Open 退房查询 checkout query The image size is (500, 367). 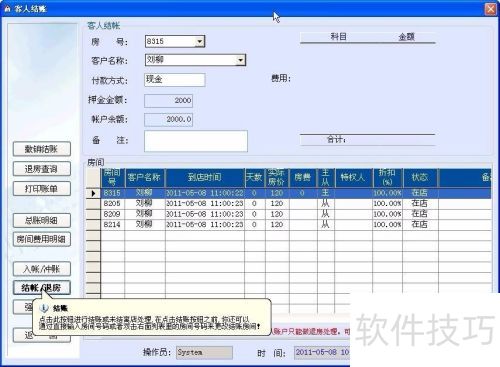click(42, 169)
